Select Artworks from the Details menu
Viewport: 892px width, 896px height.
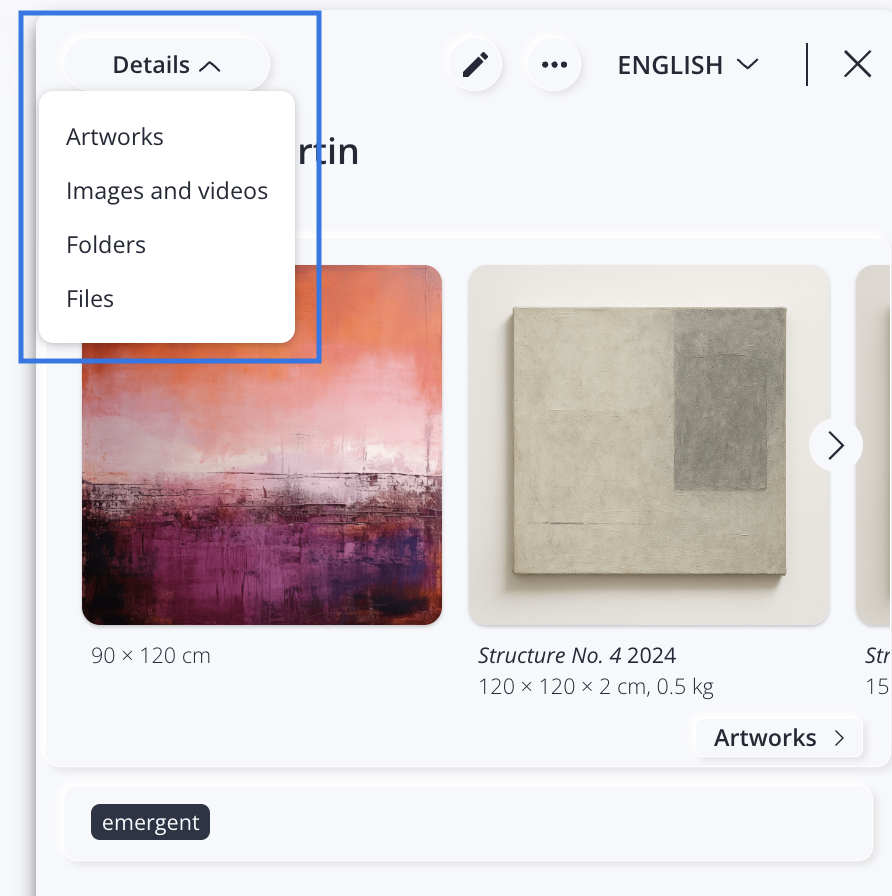[115, 137]
